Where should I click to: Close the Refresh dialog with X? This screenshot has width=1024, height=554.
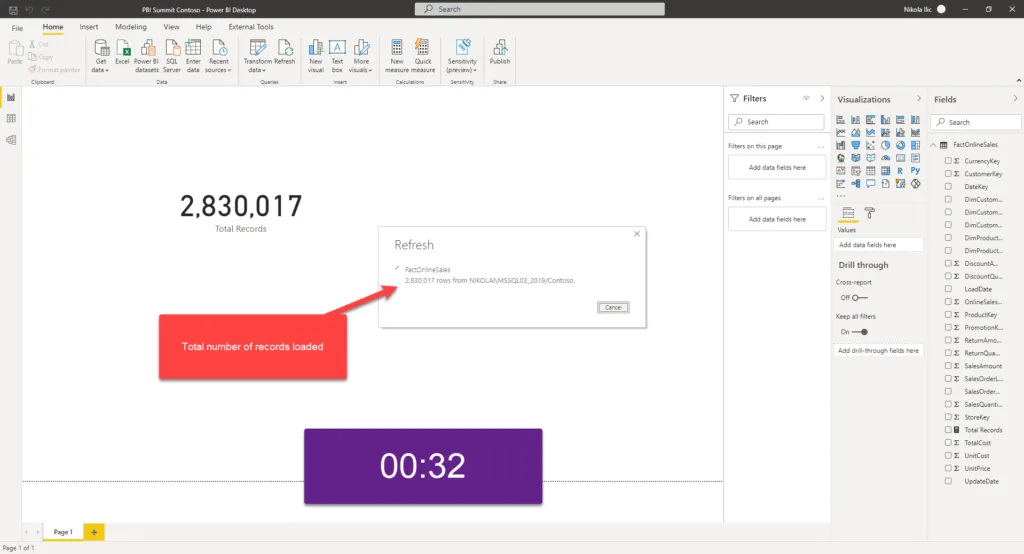637,234
